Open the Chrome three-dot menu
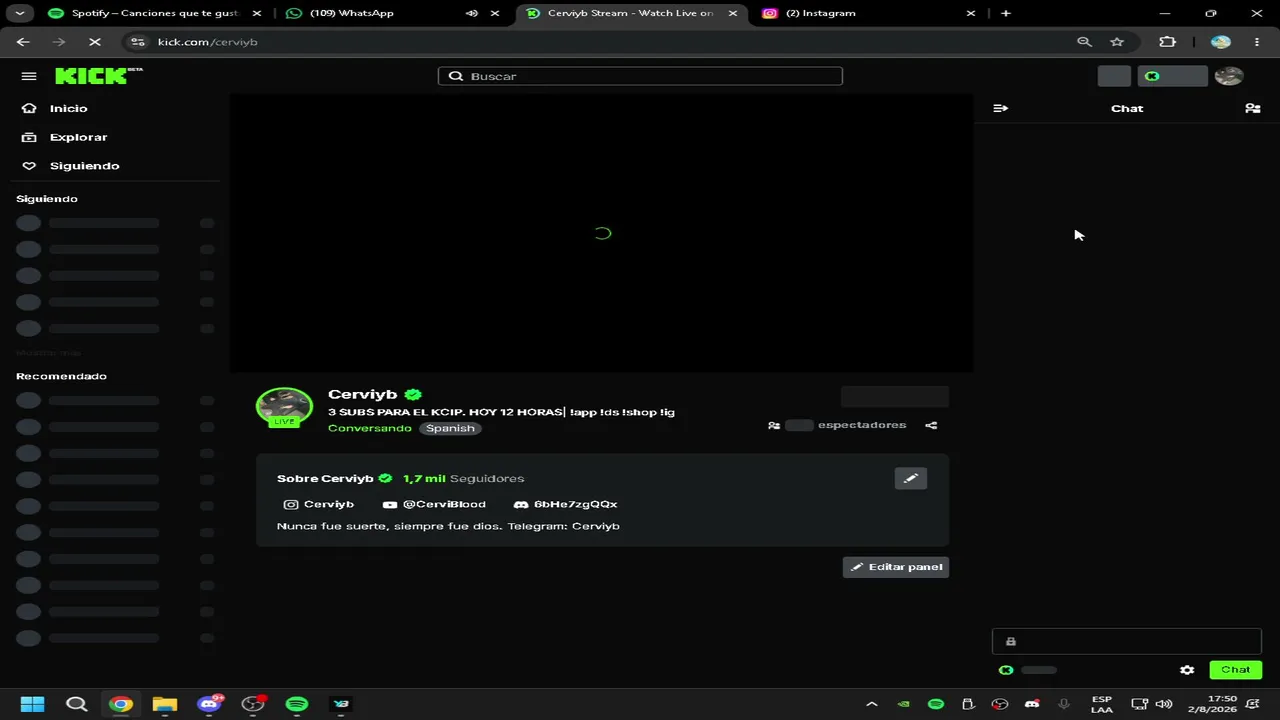This screenshot has width=1280, height=720. [1255, 42]
